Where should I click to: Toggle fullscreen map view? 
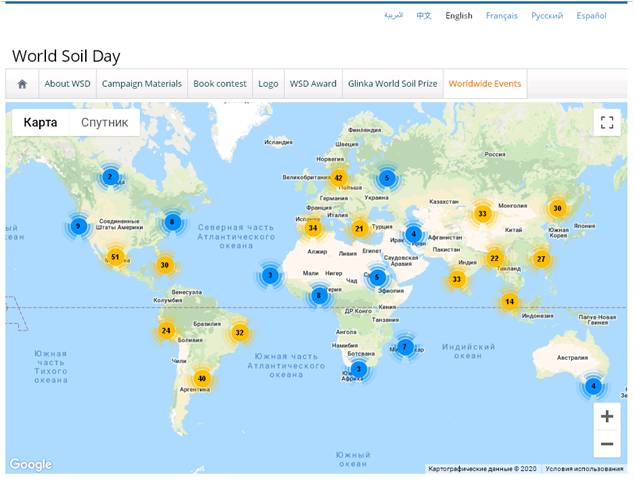coord(606,122)
